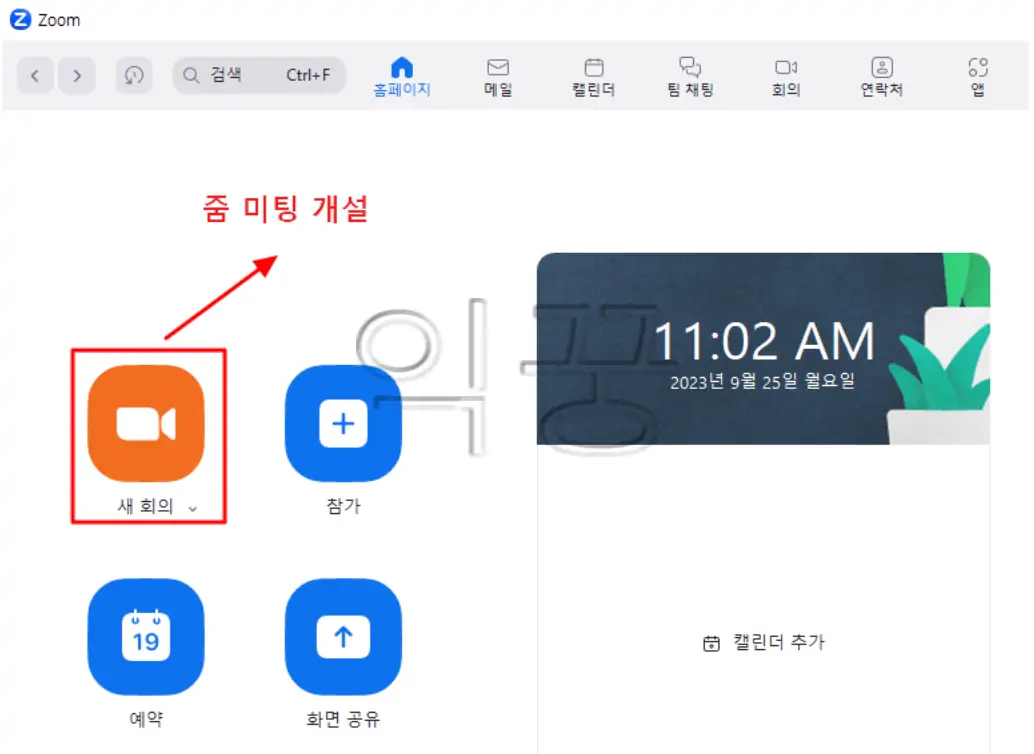Viewport: 1034px width, 754px height.
Task: Switch to the 홈페이지 home tab
Action: point(401,75)
